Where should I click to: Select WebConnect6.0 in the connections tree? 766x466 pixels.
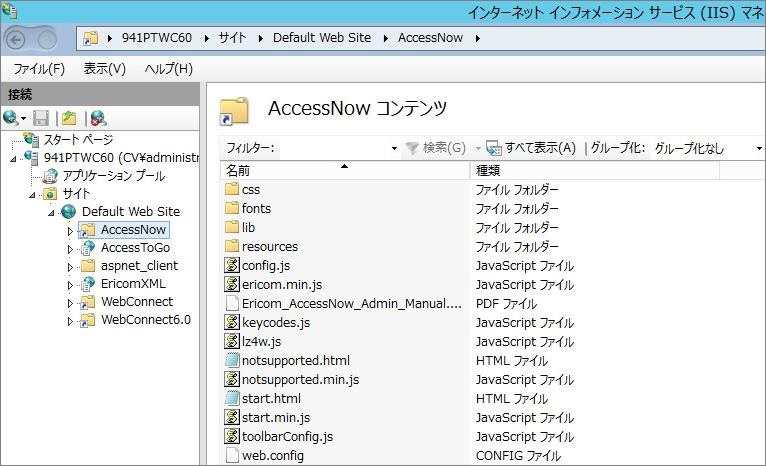pos(145,320)
